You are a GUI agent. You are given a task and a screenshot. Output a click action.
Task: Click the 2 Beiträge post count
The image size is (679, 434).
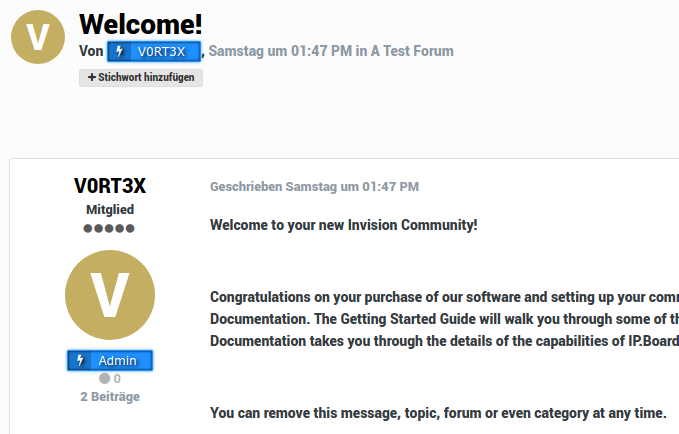[x=110, y=396]
